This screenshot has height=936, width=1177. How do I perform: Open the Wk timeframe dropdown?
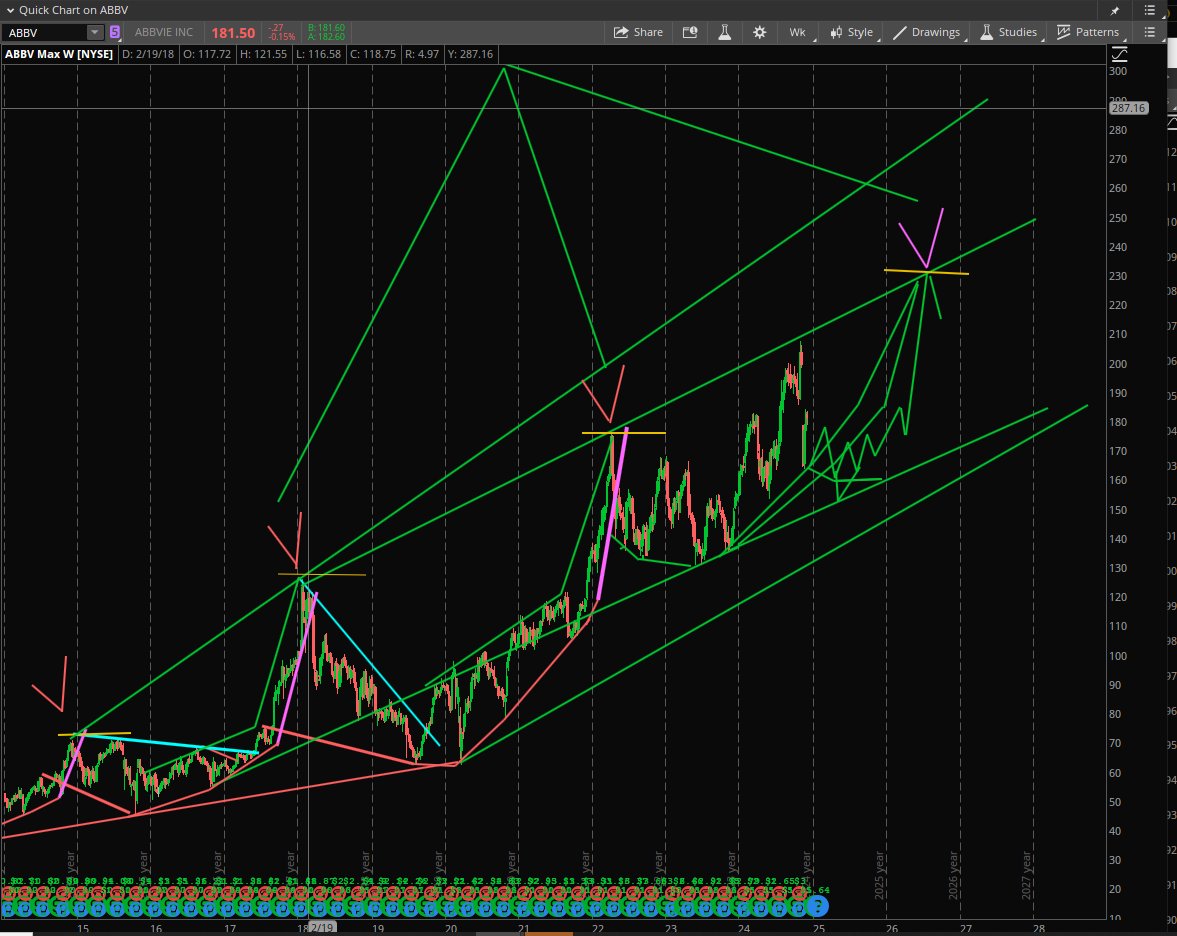click(797, 31)
